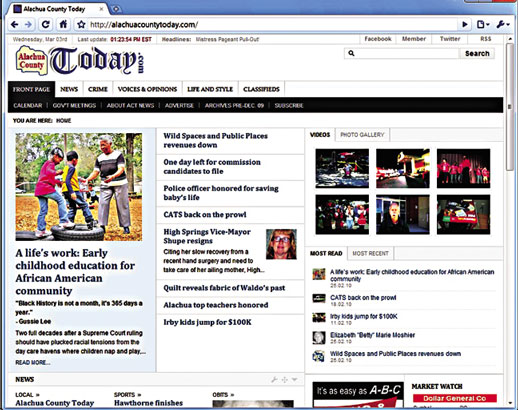Image resolution: width=518 pixels, height=410 pixels.
Task: Switch to the Most Read tab
Action: (326, 253)
